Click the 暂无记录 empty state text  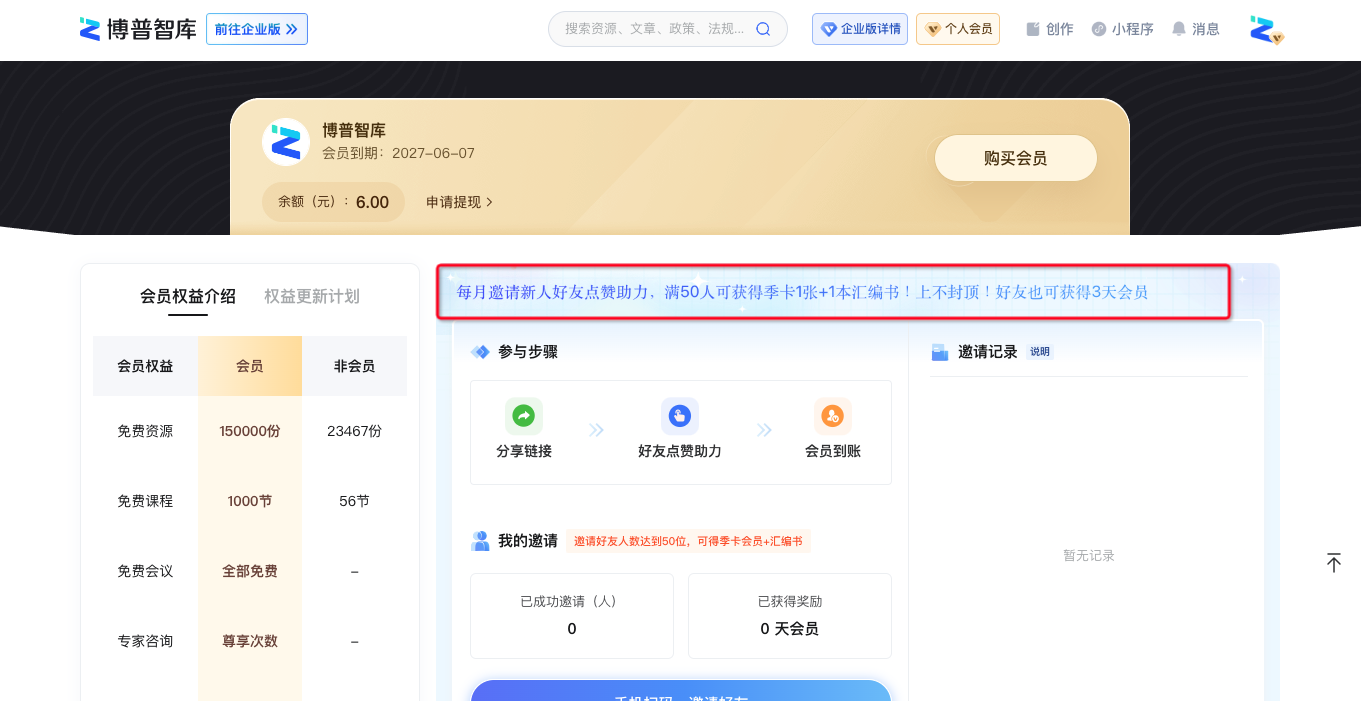pos(1089,555)
